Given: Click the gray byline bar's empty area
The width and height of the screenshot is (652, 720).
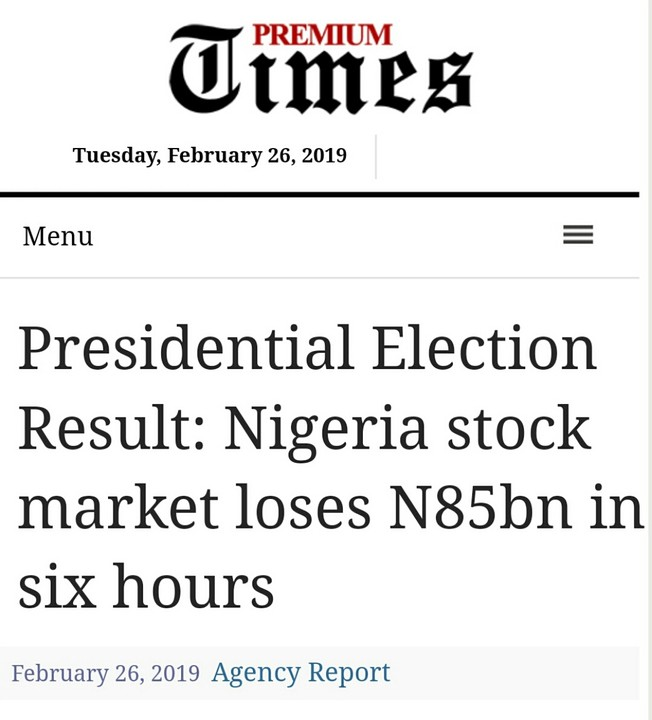Looking at the screenshot, I should [520, 673].
